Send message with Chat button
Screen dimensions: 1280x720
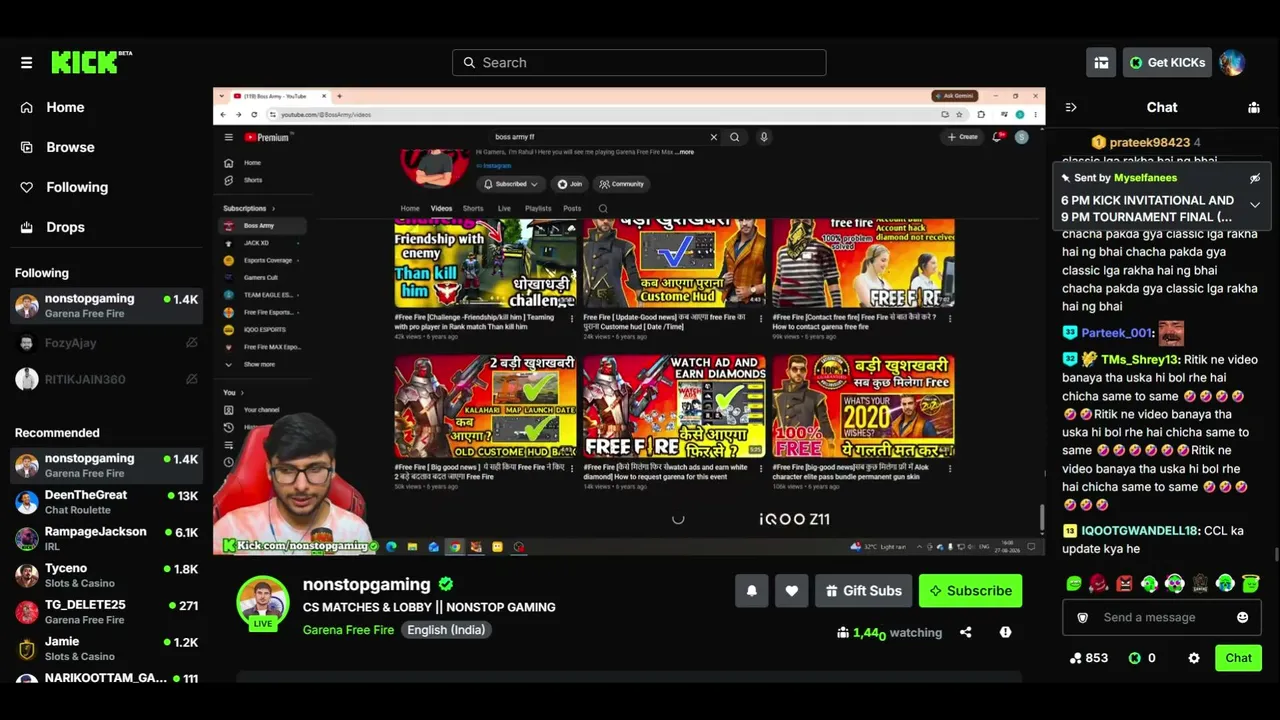click(x=1238, y=658)
